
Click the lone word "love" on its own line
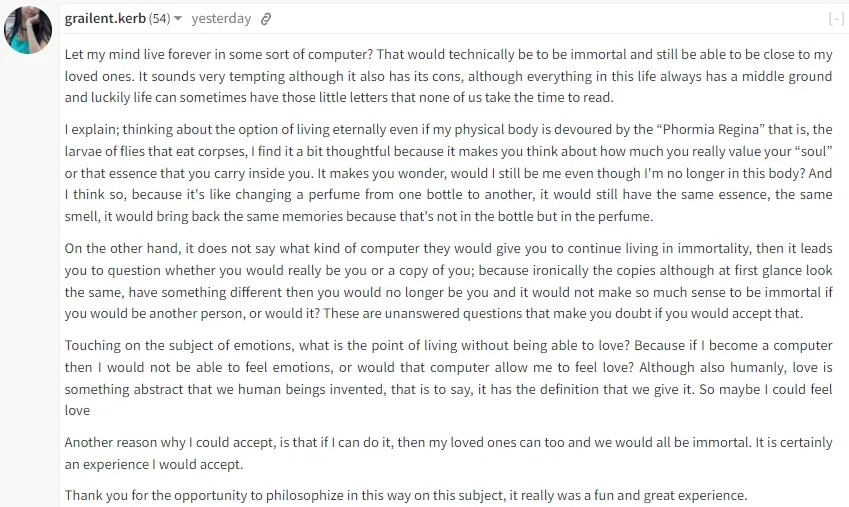pos(77,411)
